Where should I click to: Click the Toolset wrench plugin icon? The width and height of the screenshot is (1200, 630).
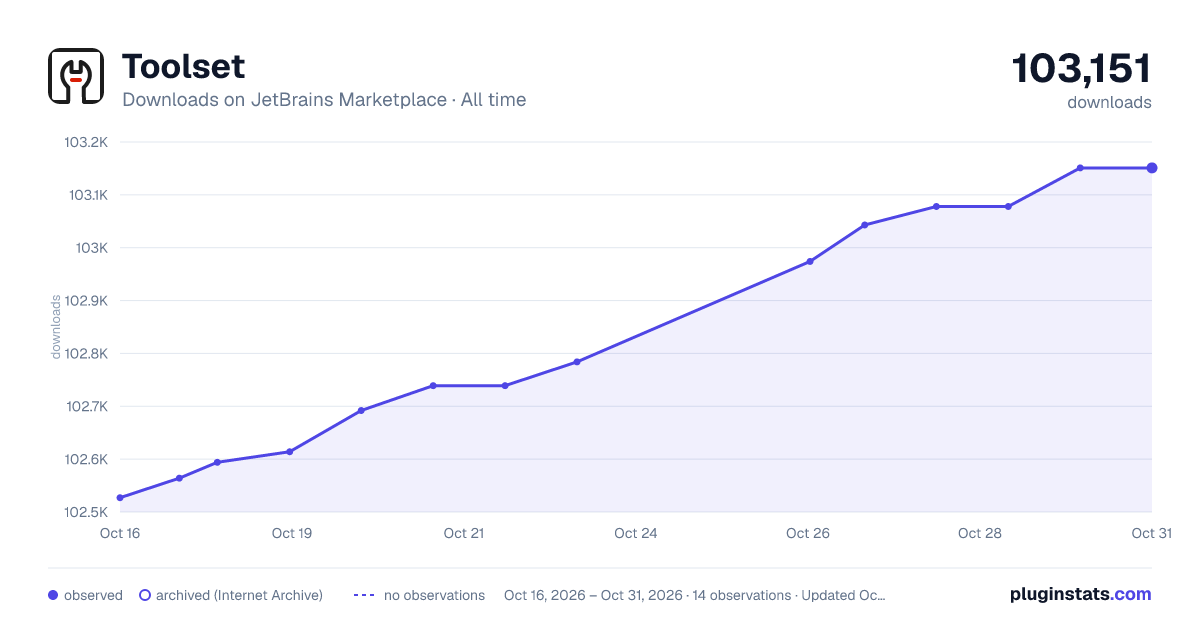click(x=76, y=76)
